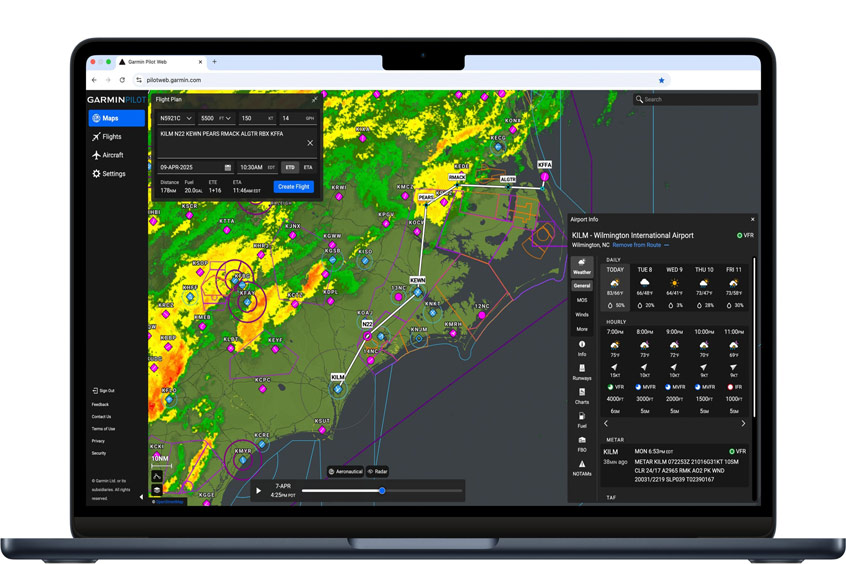Open the Charts section in Airport Info
846x564 pixels.
(x=581, y=397)
